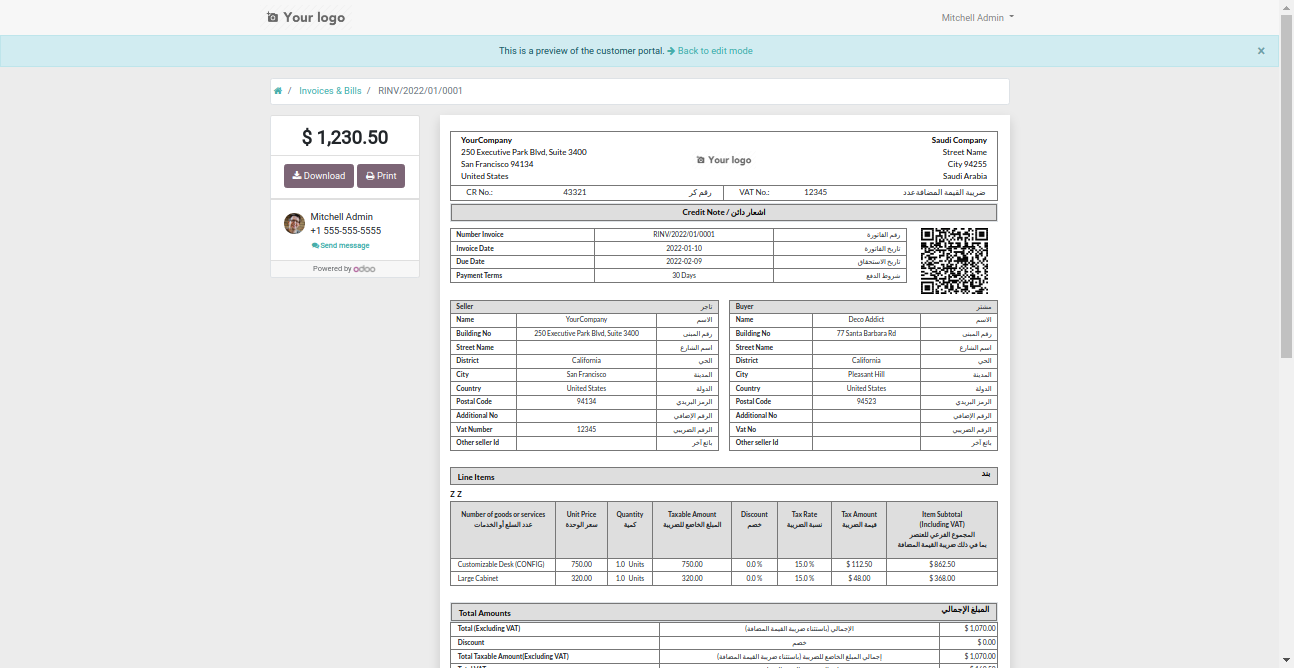1294x668 pixels.
Task: Click the Back to edit mode link
Action: click(714, 51)
